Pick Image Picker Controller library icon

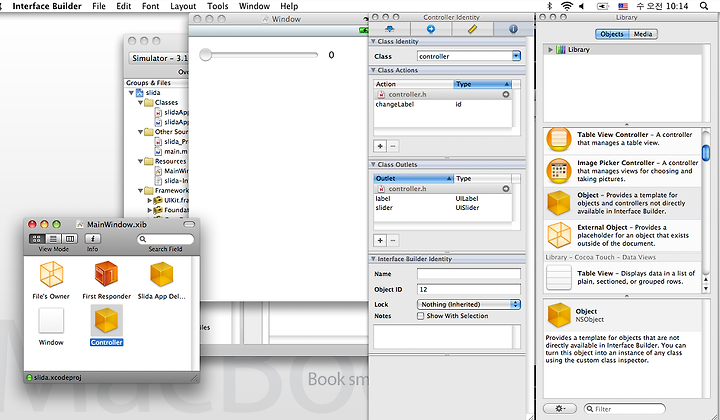click(558, 170)
